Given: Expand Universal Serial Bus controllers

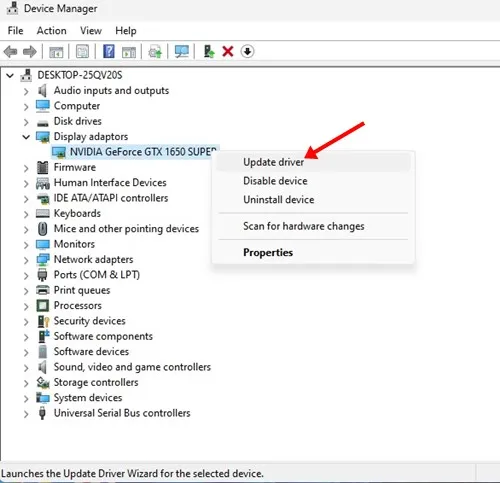Looking at the screenshot, I should point(26,414).
